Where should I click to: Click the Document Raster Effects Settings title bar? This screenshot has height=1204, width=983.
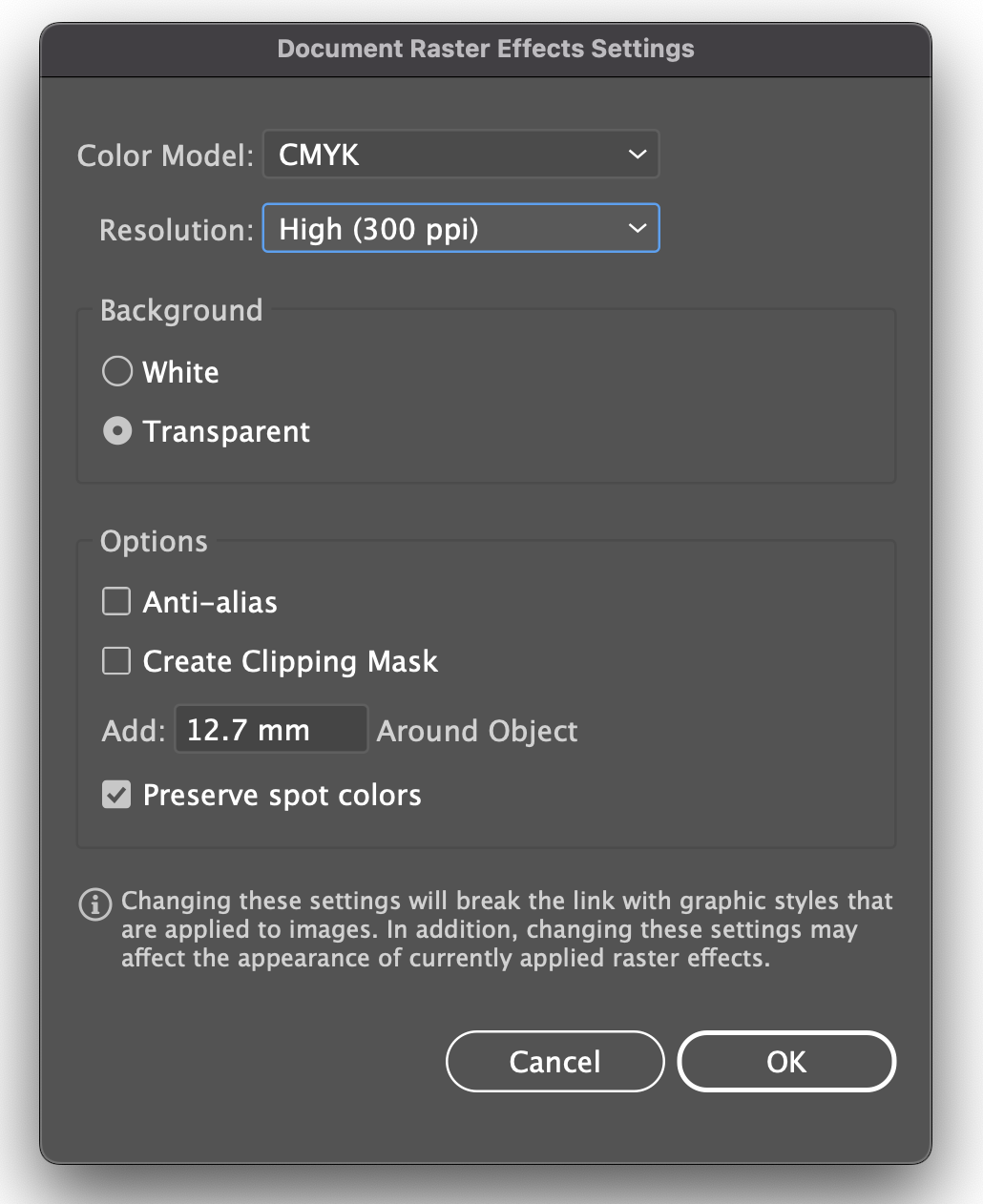tap(486, 49)
